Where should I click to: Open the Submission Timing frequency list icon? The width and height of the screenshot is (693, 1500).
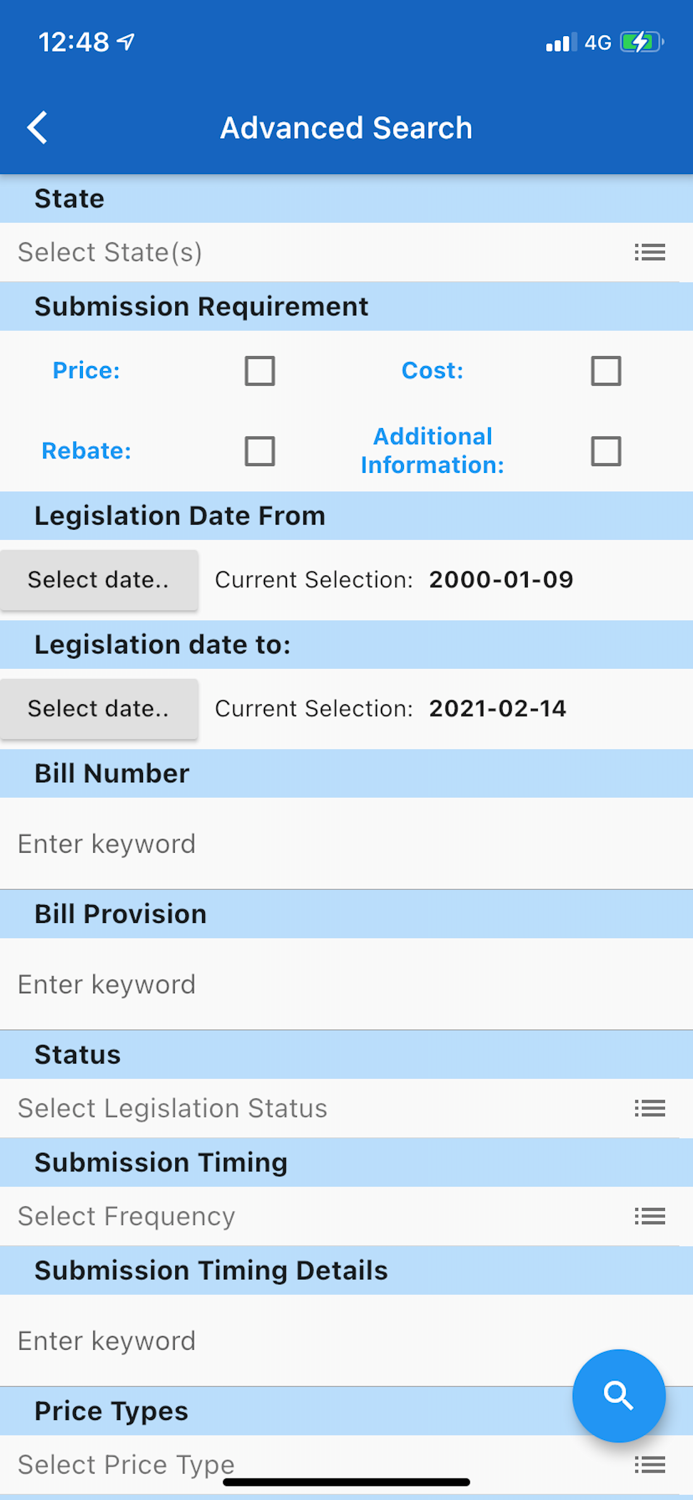click(x=650, y=1216)
